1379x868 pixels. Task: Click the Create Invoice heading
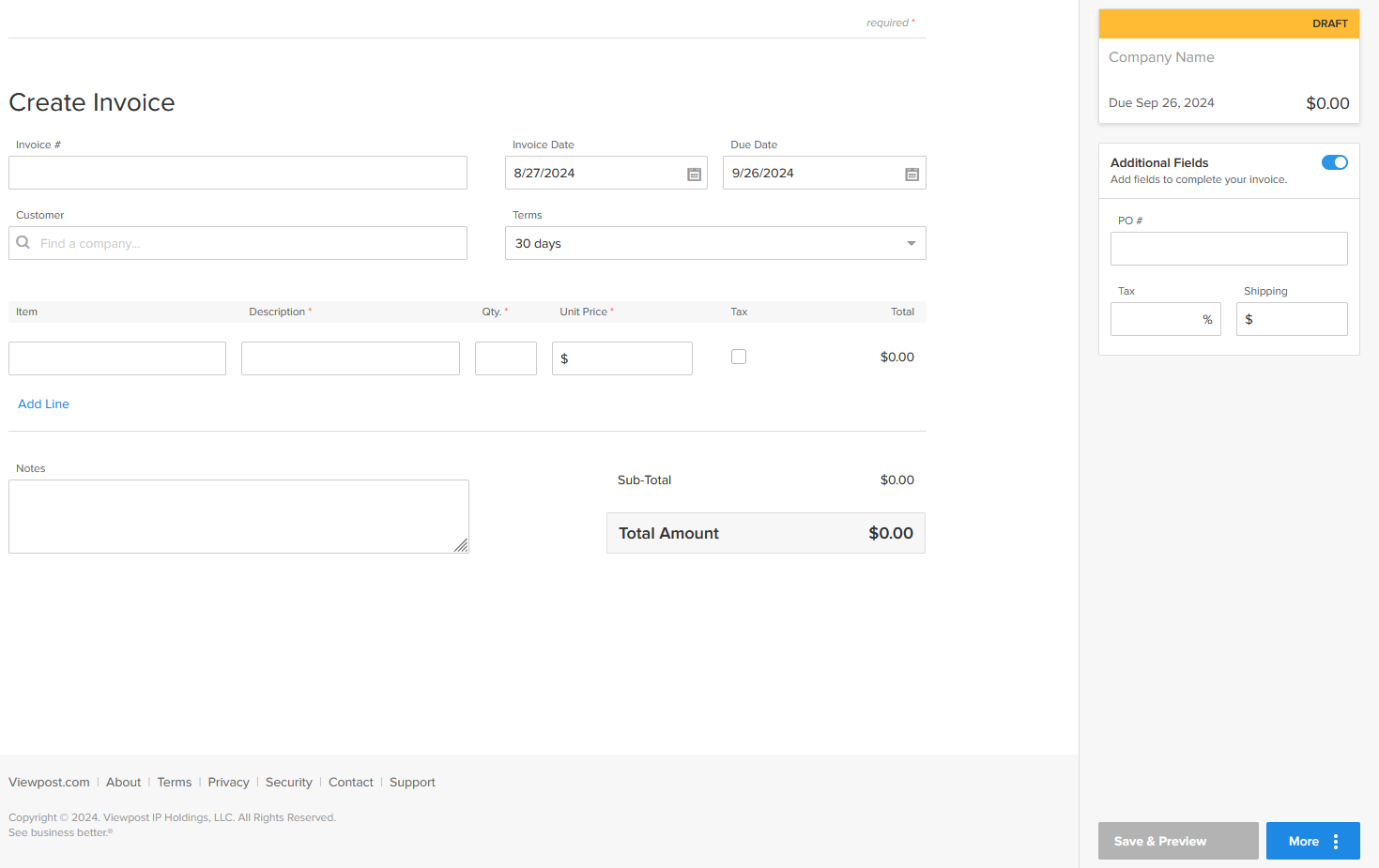92,102
